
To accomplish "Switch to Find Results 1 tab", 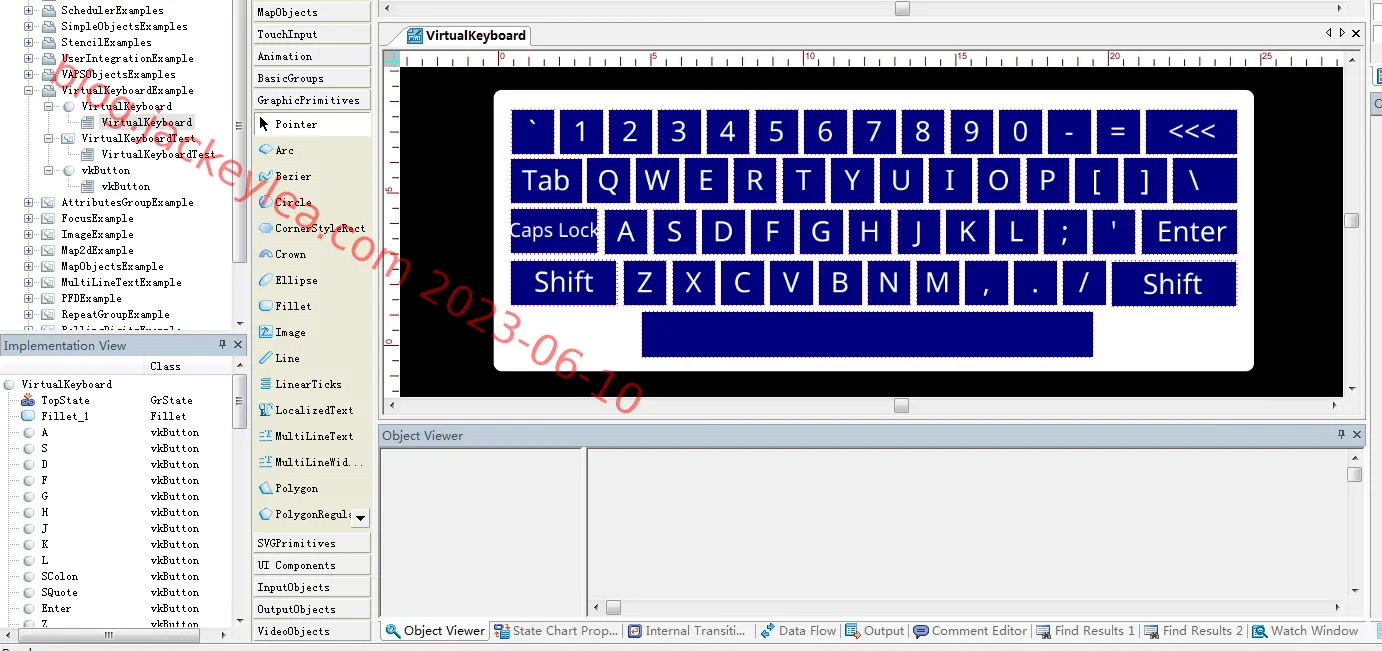I will (1085, 631).
